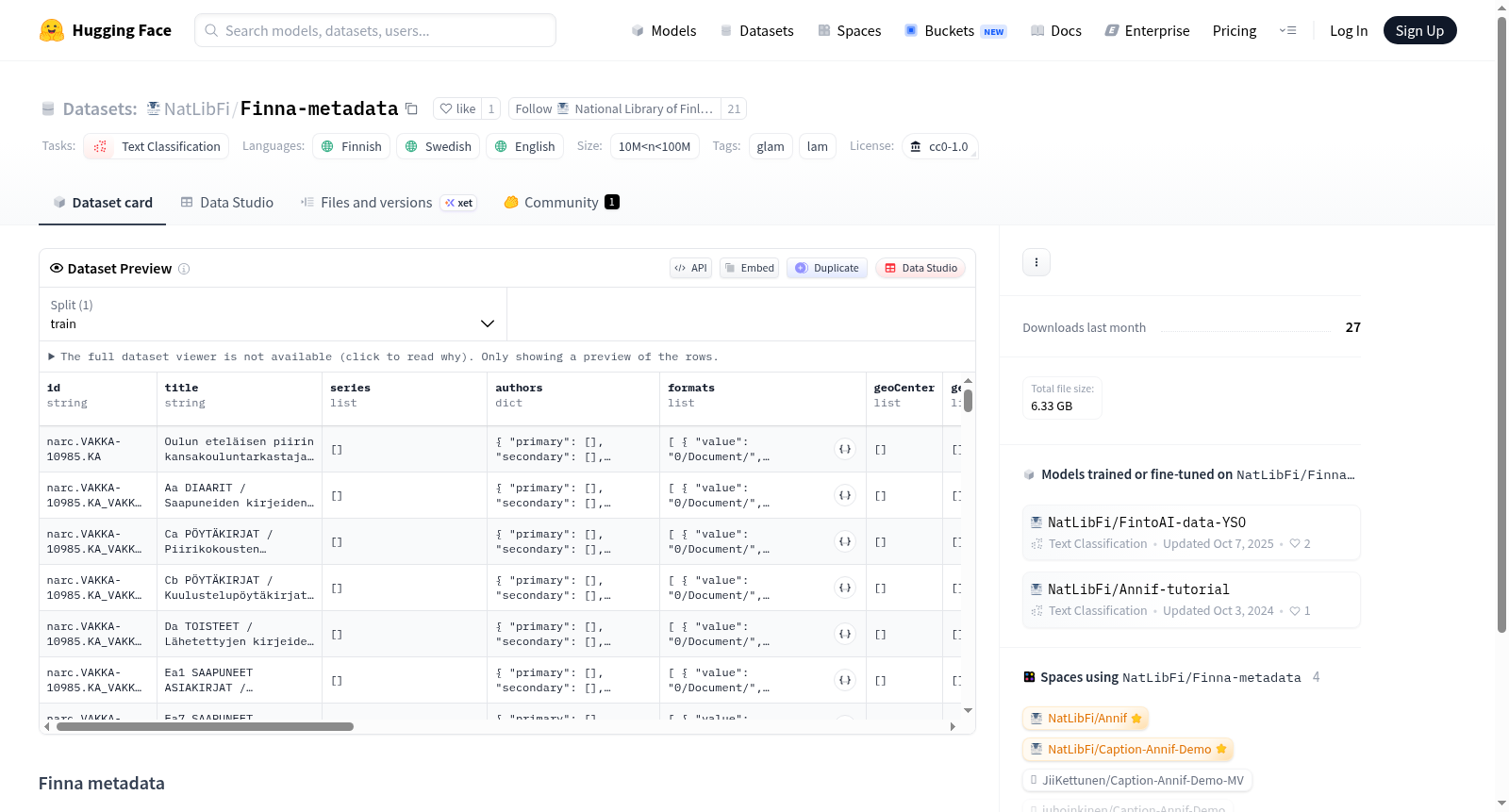Viewport: 1509px width, 812px height.
Task: Select the Finnish language tag
Action: point(352,146)
